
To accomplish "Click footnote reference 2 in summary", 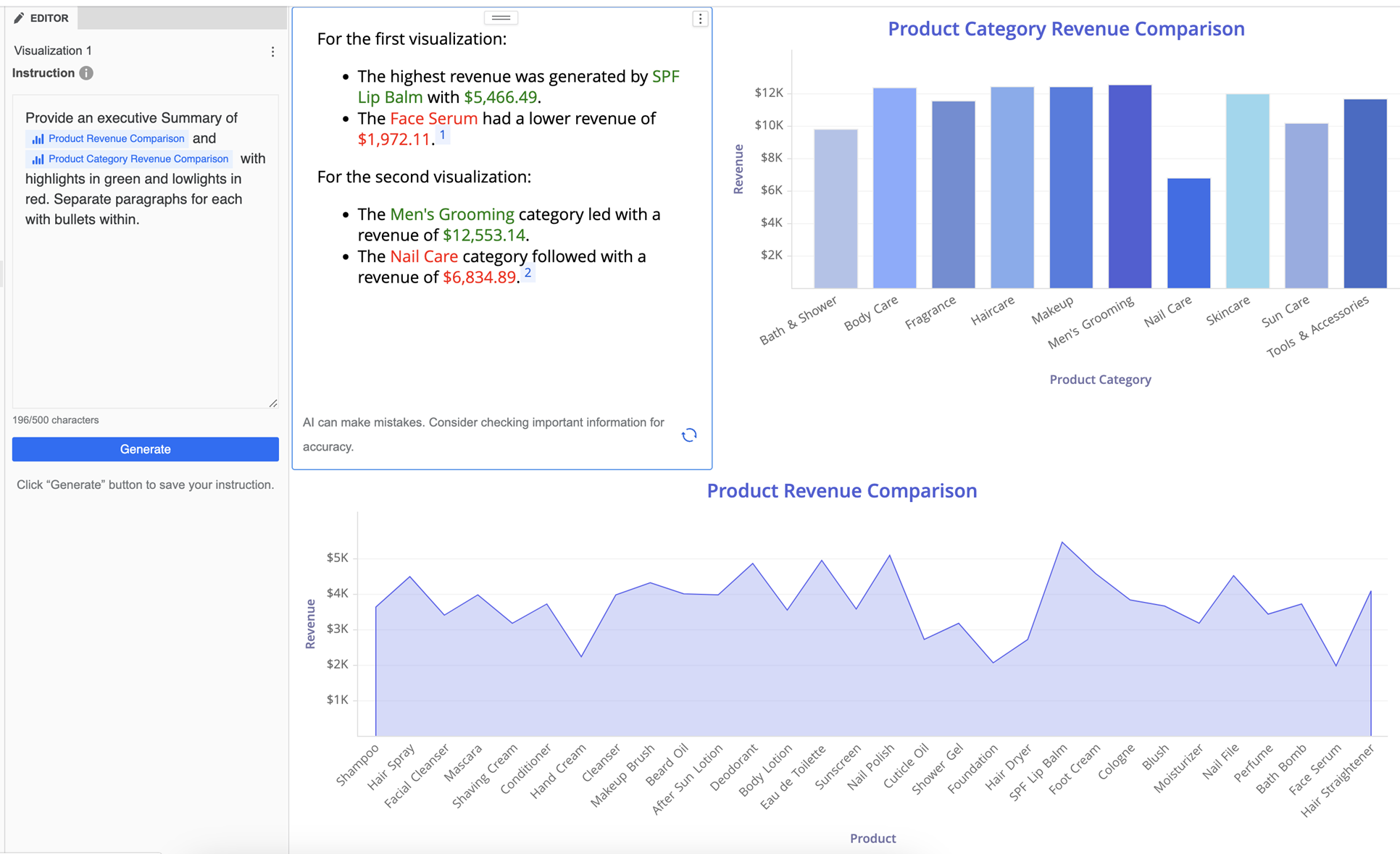I will pos(528,273).
